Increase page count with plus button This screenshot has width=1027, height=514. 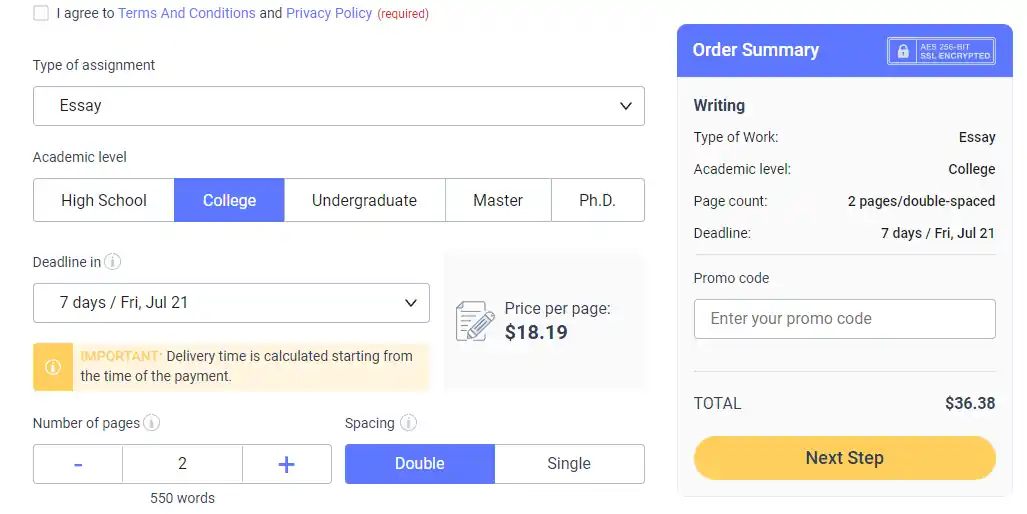coord(287,464)
